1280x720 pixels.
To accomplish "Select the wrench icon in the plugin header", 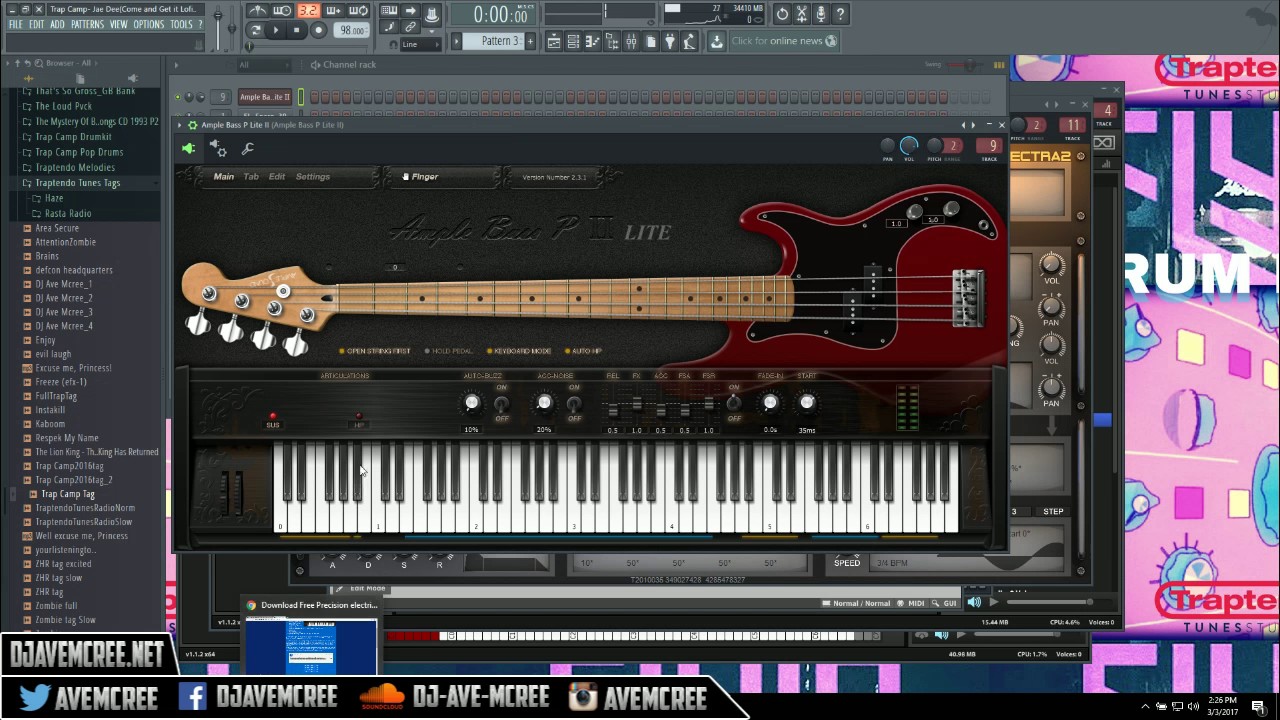I will (x=247, y=148).
